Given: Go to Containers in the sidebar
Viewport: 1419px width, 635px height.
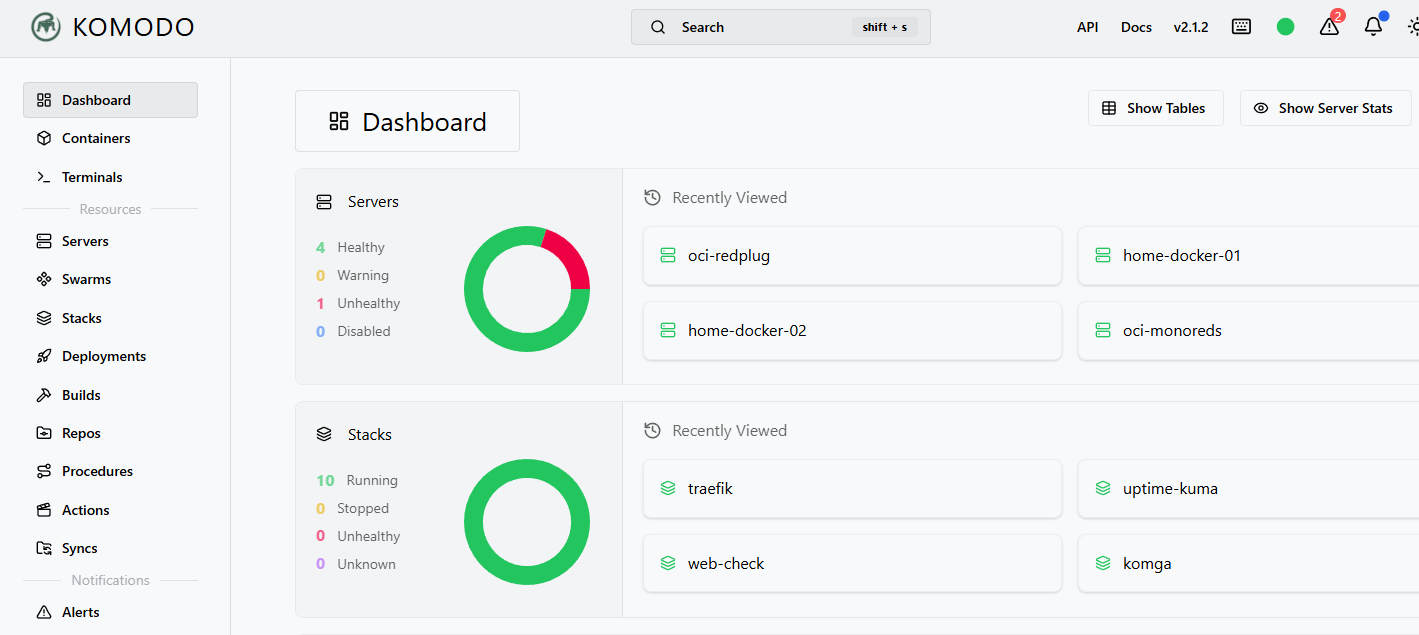Looking at the screenshot, I should (x=110, y=138).
